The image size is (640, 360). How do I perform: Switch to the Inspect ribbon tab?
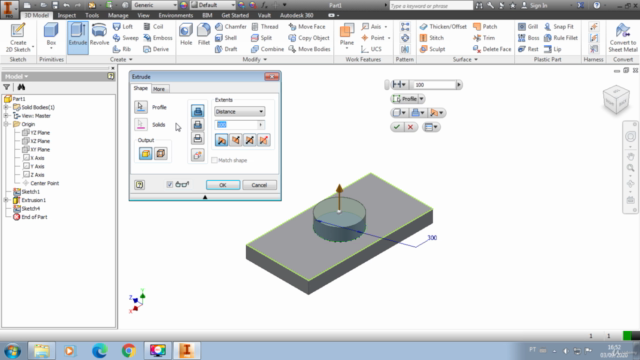coord(67,16)
